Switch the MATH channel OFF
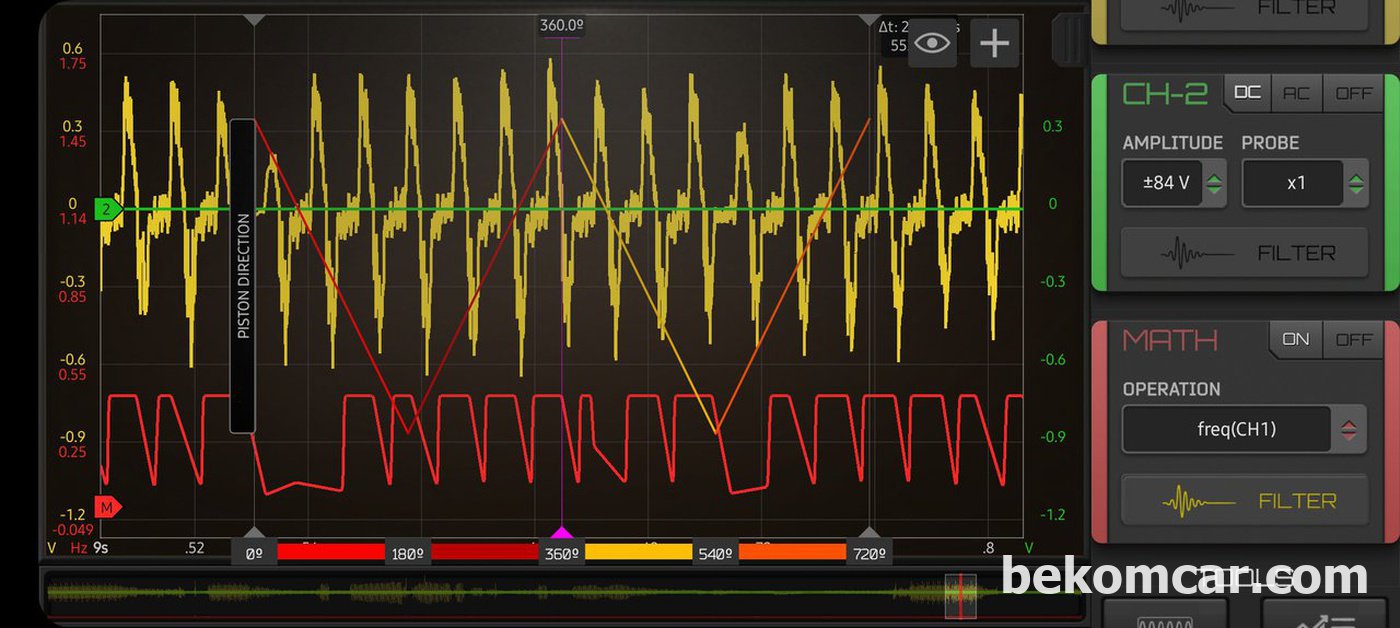 click(x=1354, y=339)
